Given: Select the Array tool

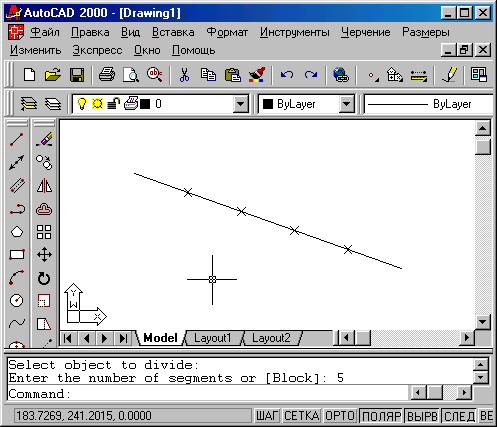Looking at the screenshot, I should [44, 232].
